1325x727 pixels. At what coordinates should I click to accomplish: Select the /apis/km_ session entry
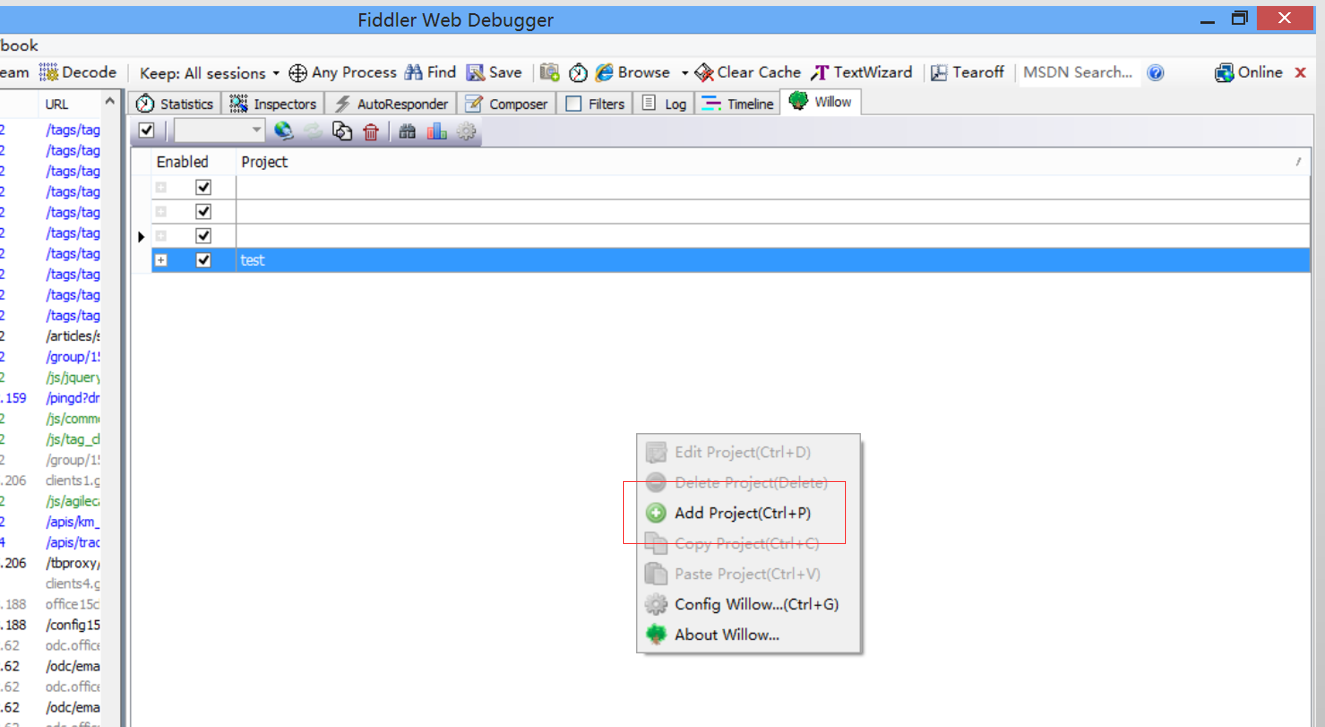coord(73,521)
